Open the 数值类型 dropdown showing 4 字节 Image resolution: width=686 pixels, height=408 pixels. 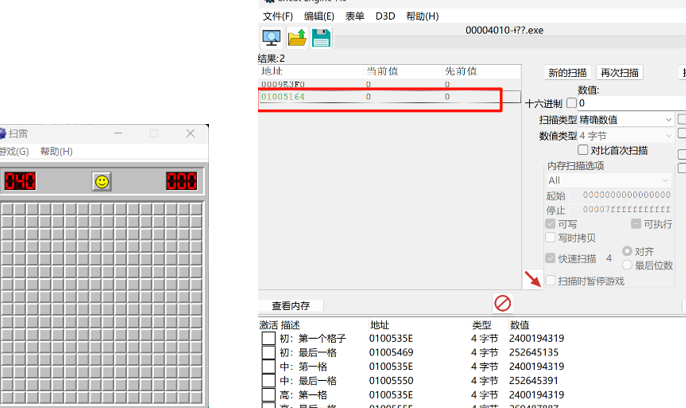pyautogui.click(x=626, y=136)
